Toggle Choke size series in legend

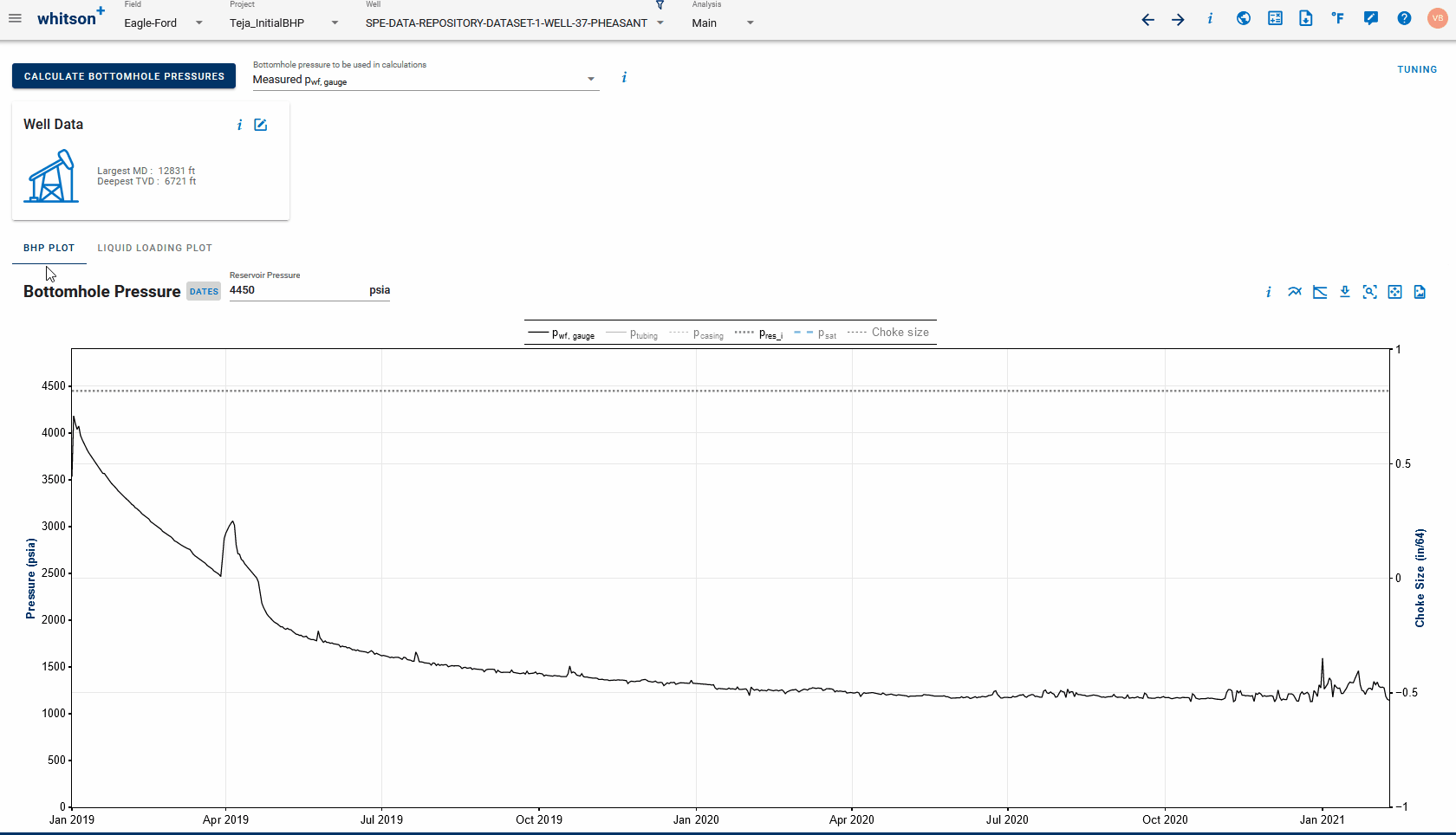tap(888, 333)
